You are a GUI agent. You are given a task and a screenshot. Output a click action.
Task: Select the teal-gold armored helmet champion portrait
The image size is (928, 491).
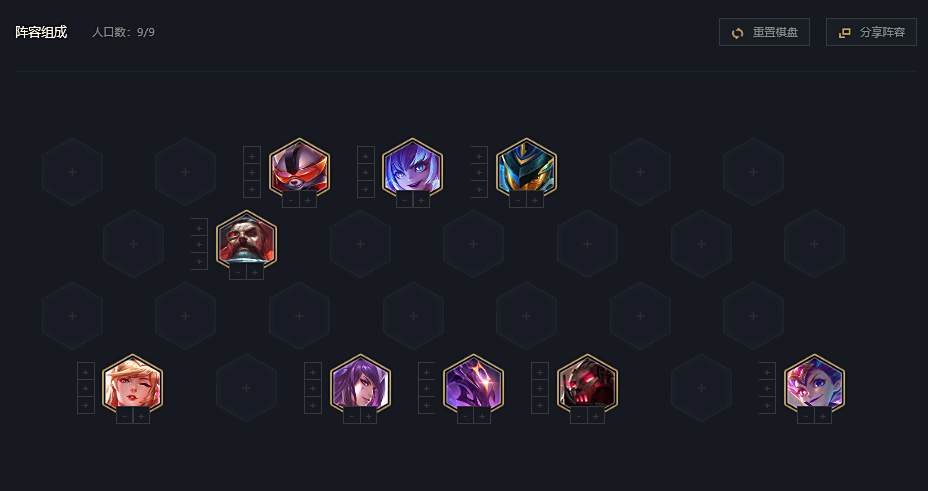coord(526,168)
